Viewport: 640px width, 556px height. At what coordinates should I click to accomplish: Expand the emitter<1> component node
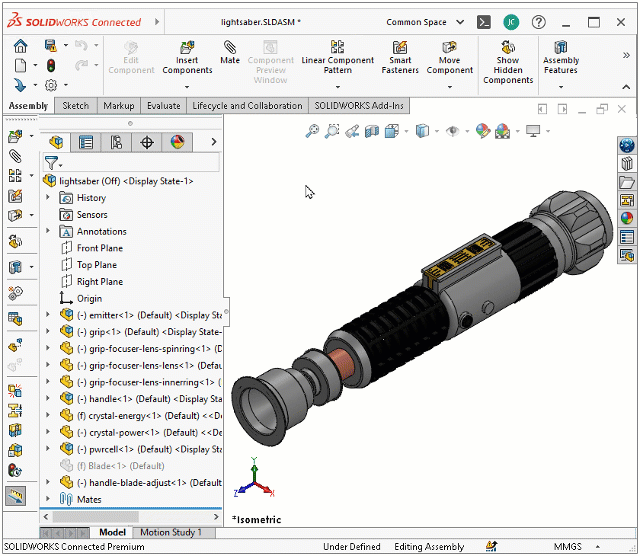coord(47,315)
